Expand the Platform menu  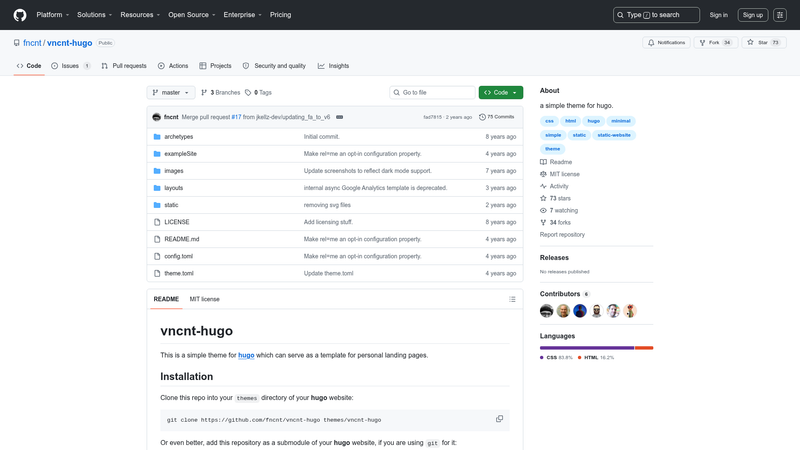coord(53,15)
